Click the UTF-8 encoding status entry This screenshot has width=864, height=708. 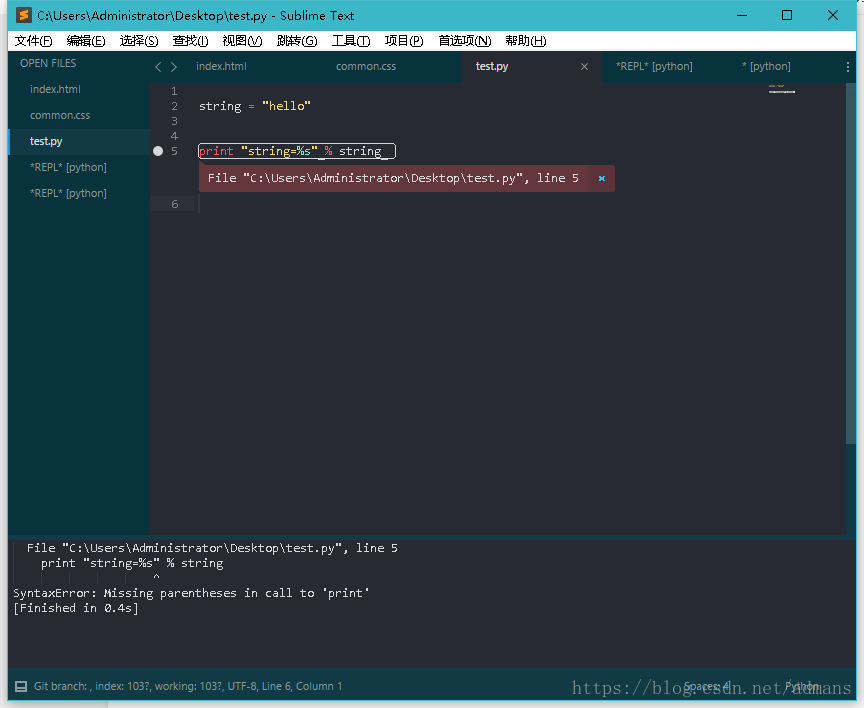tap(242, 687)
